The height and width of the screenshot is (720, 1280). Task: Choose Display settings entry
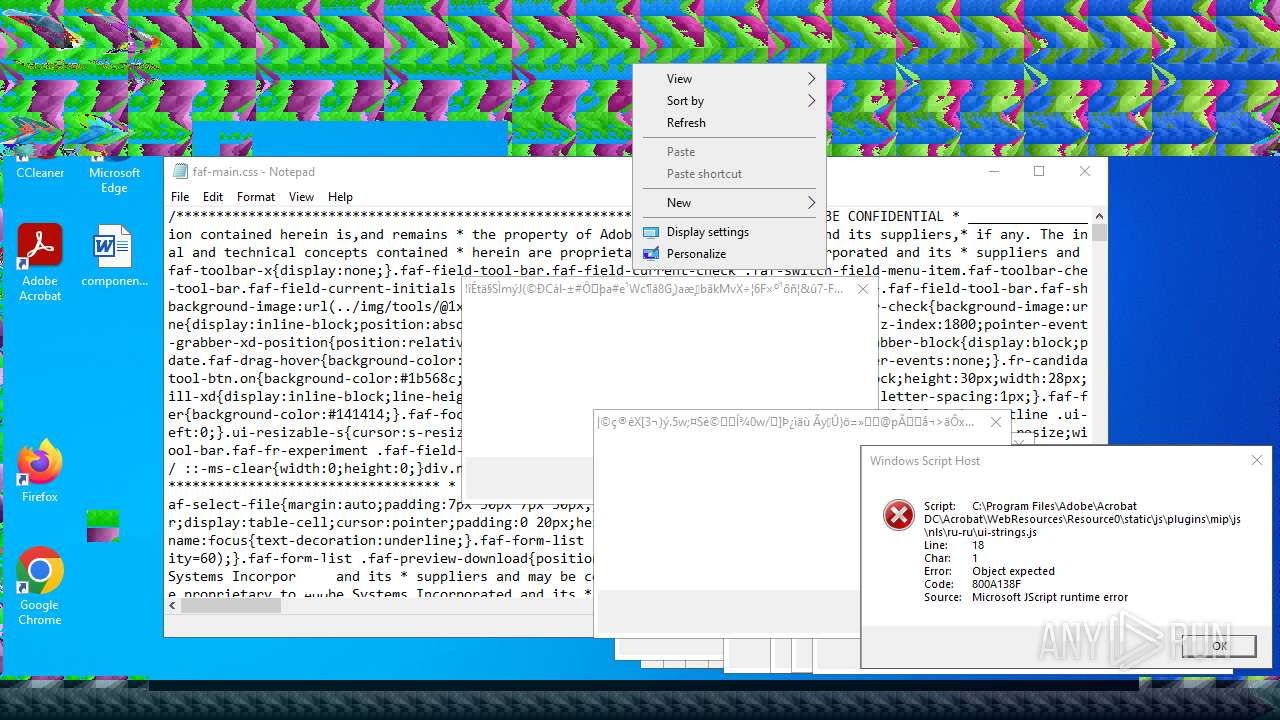[x=729, y=232]
